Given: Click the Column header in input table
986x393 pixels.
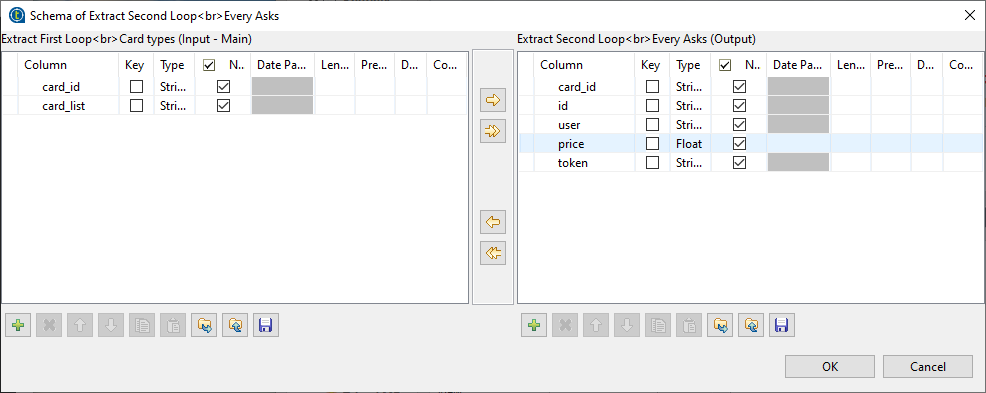Looking at the screenshot, I should 69,65.
